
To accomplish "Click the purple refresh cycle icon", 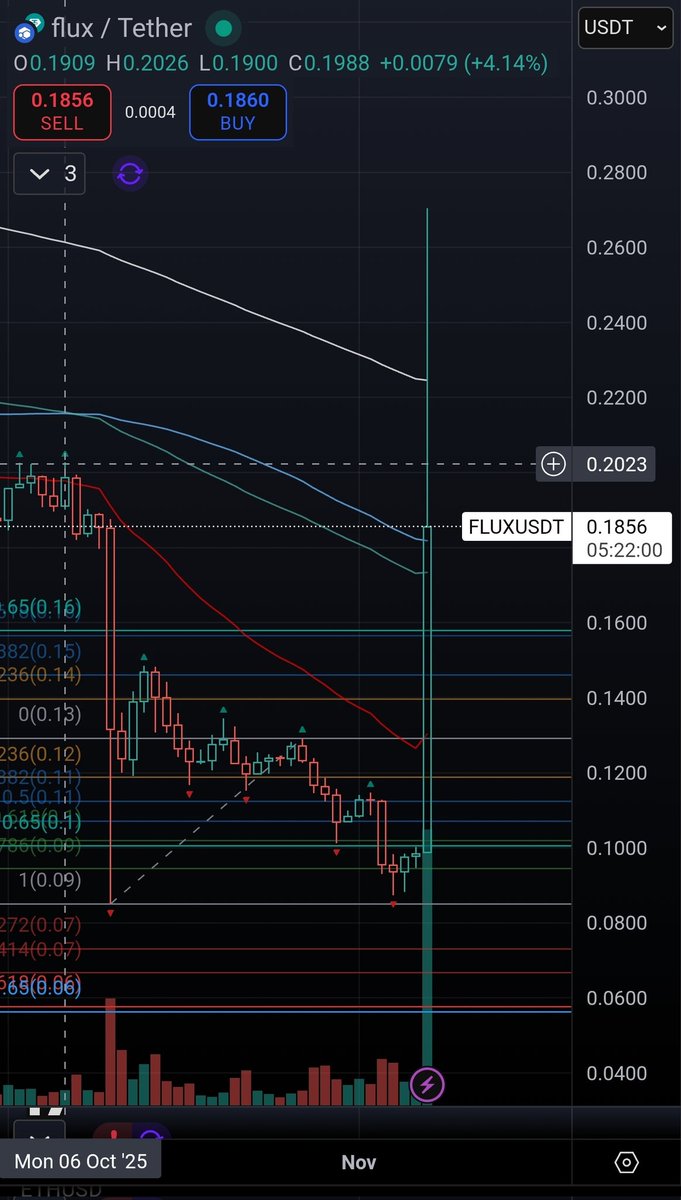I will point(129,174).
